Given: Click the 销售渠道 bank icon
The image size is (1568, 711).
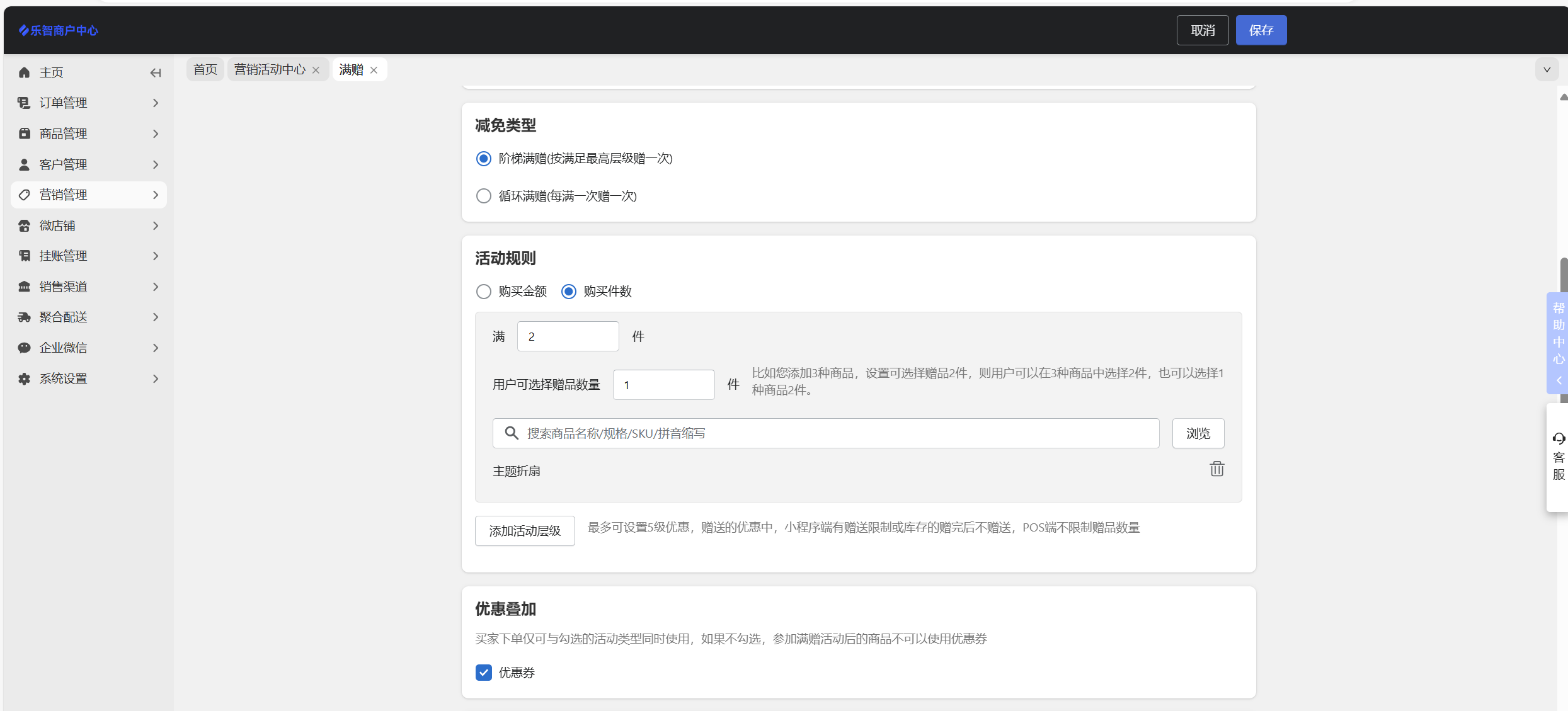Looking at the screenshot, I should click(x=24, y=287).
